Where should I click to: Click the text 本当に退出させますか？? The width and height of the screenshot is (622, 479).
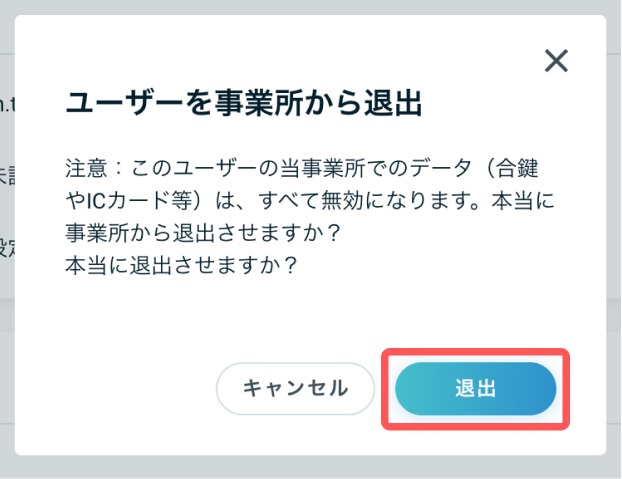tap(182, 265)
